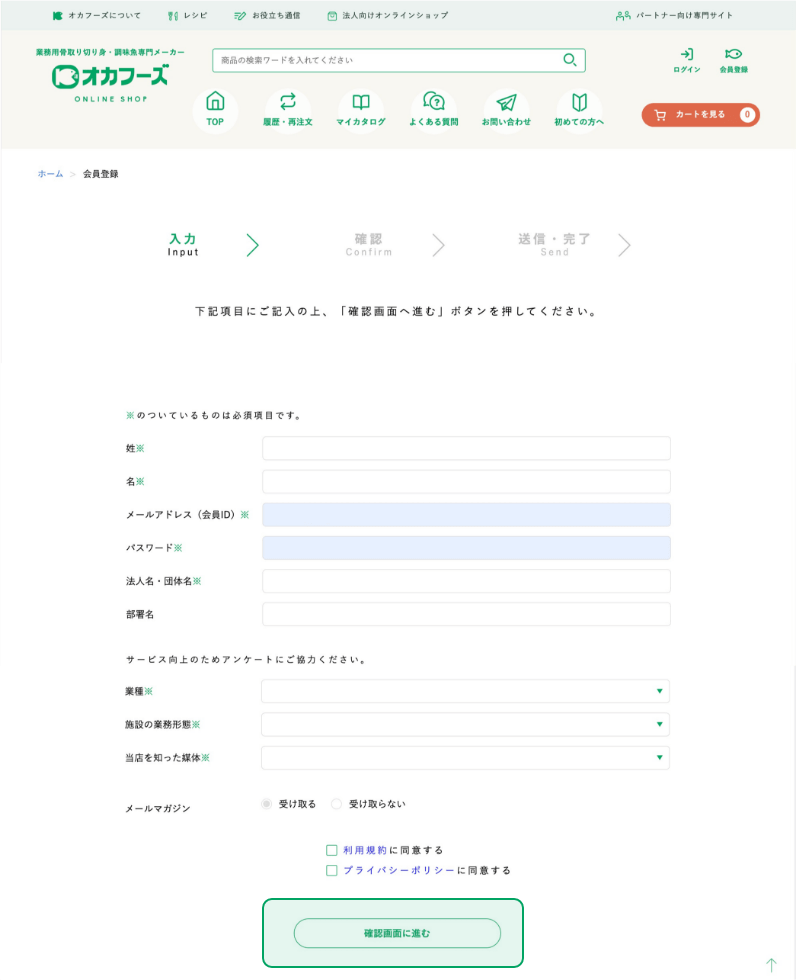The width and height of the screenshot is (796, 980).
Task: Expand the 当店を知った媒体 dropdown
Action: [465, 758]
